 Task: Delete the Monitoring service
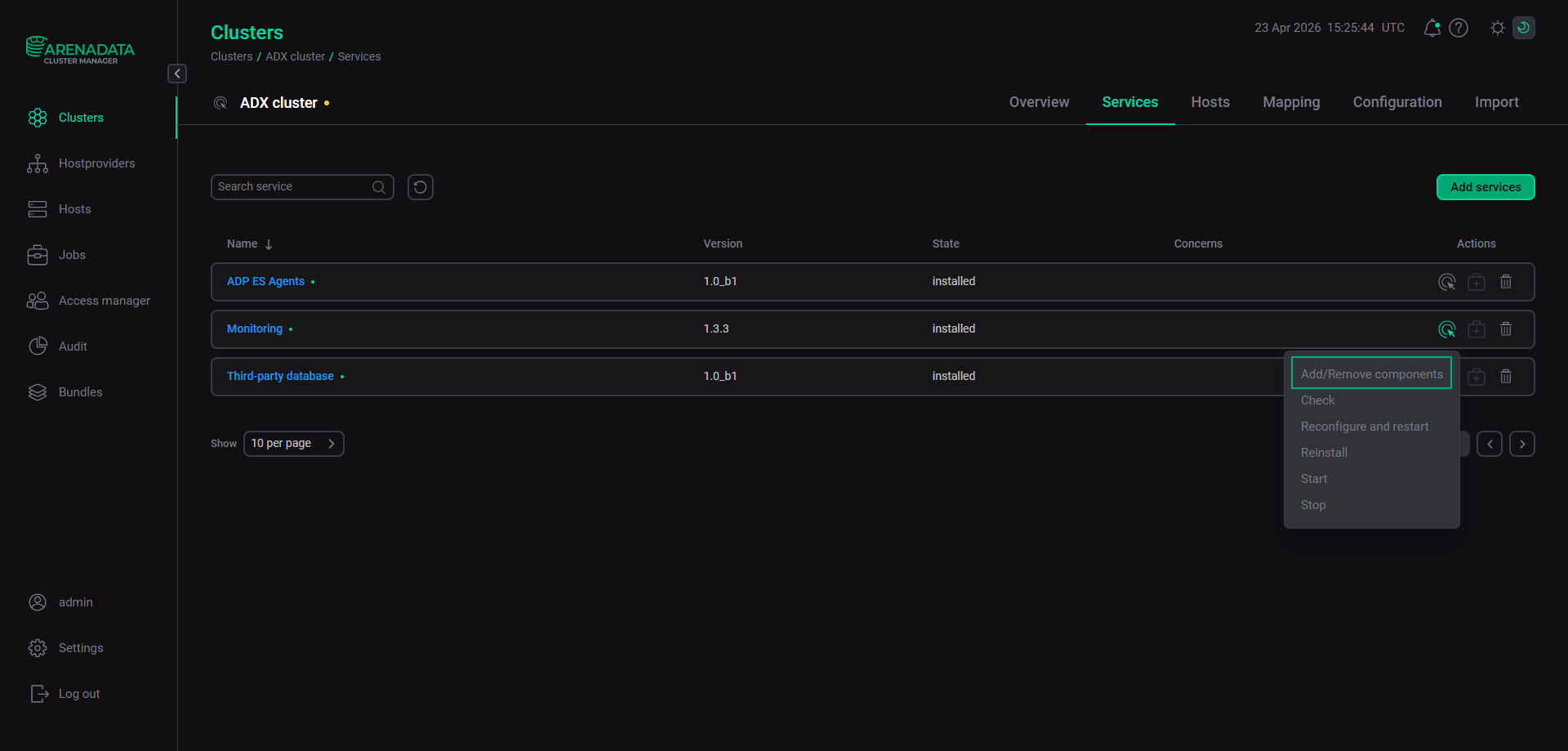[x=1506, y=329]
